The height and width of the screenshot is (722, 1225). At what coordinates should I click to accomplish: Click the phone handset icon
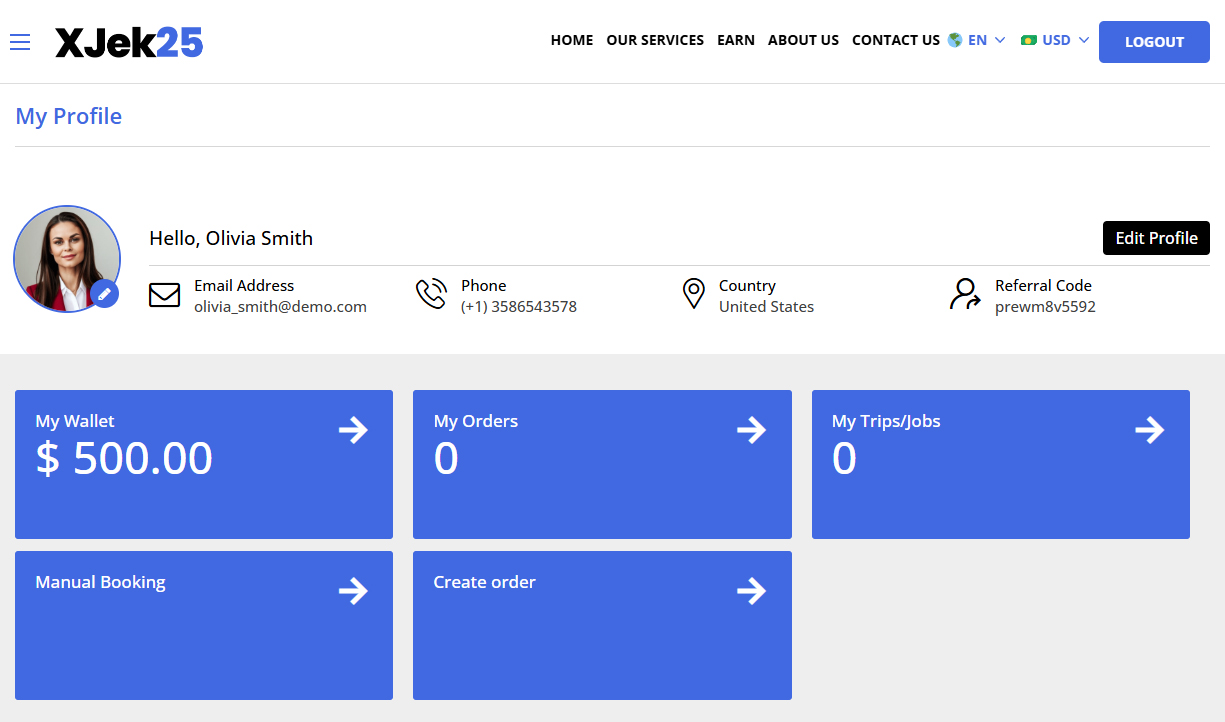tap(431, 295)
